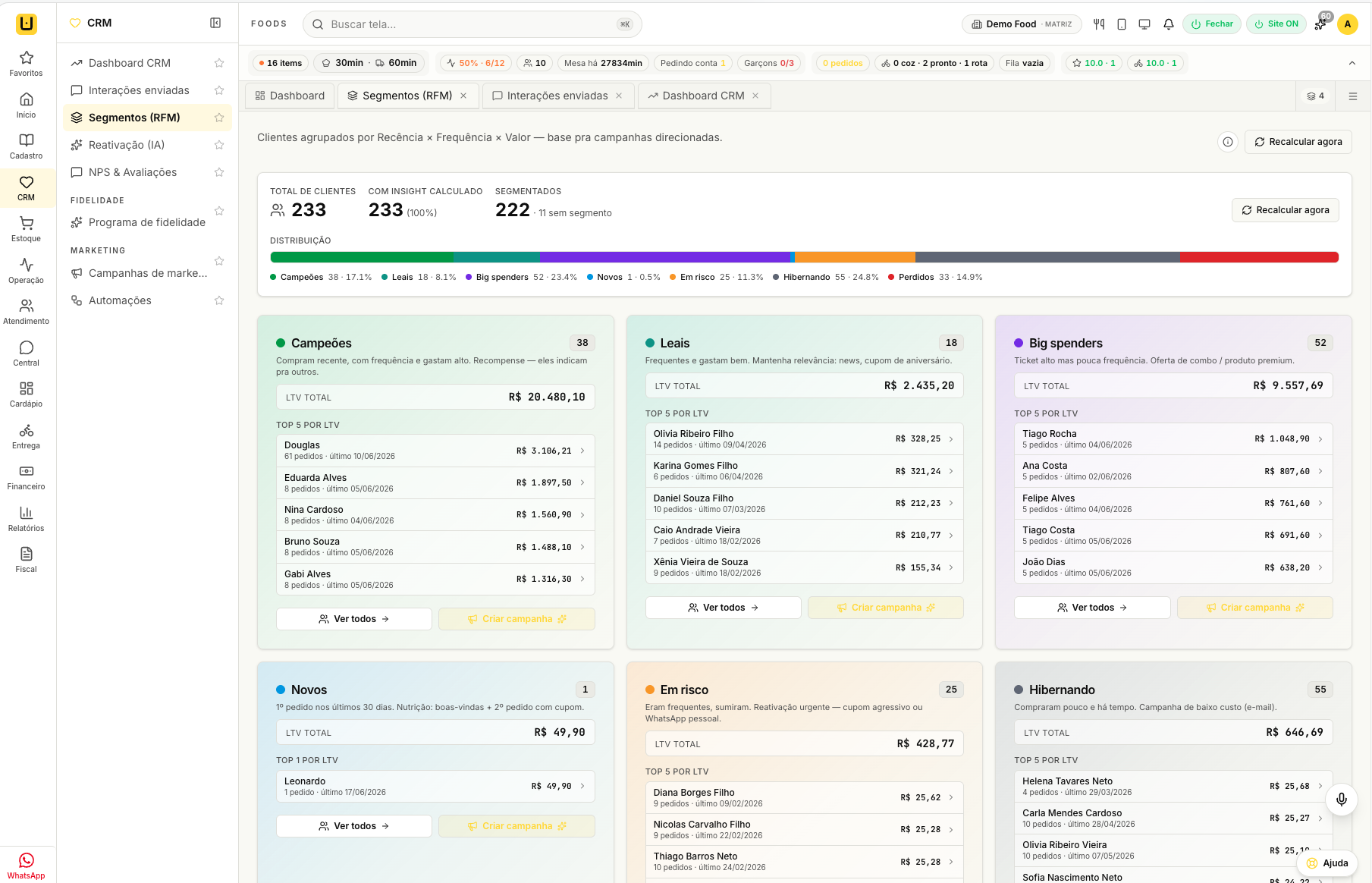Click Criar campanha for Leais
This screenshot has height=883, width=1372.
(886, 608)
